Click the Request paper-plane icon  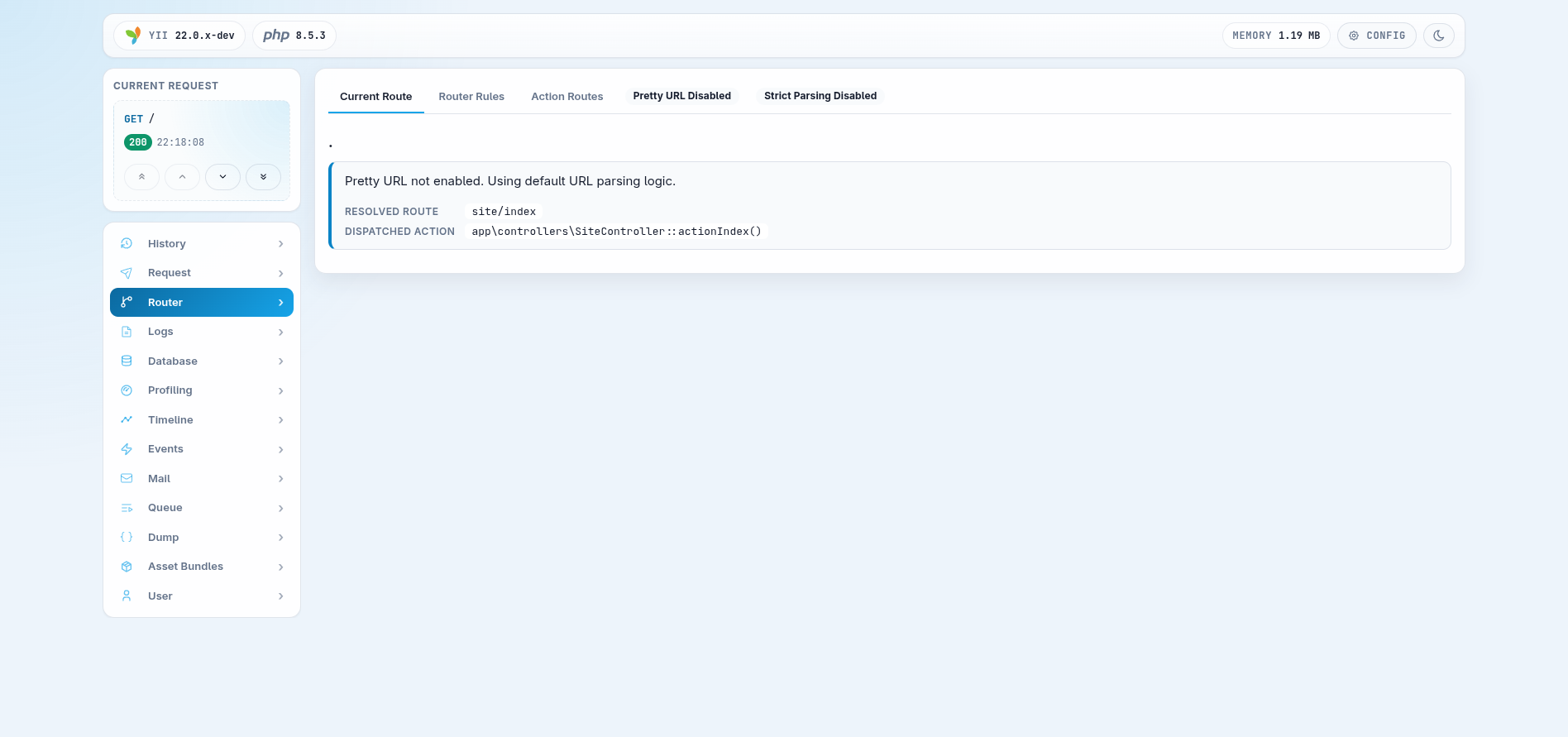(127, 273)
